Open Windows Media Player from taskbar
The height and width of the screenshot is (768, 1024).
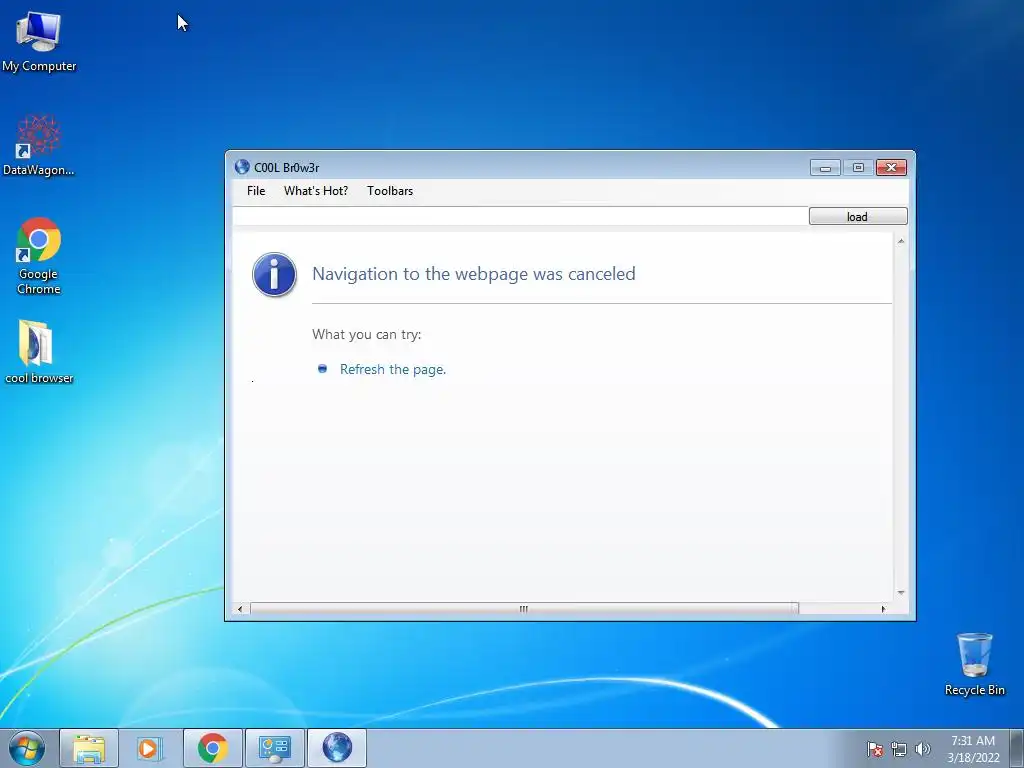point(150,748)
